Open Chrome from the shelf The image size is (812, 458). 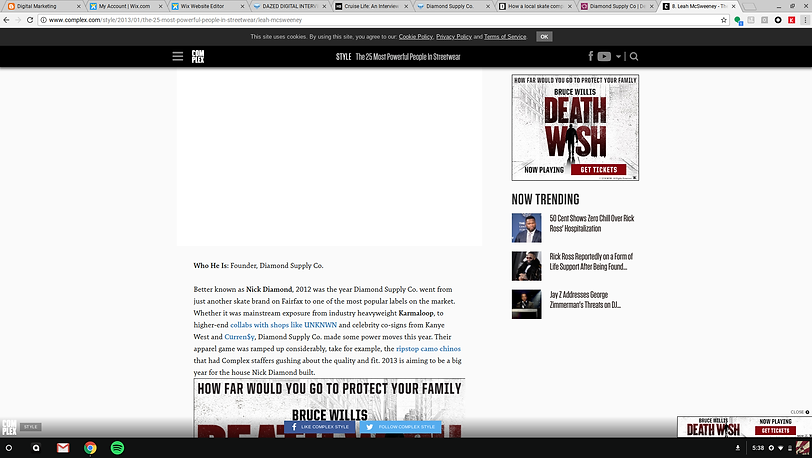(90, 448)
